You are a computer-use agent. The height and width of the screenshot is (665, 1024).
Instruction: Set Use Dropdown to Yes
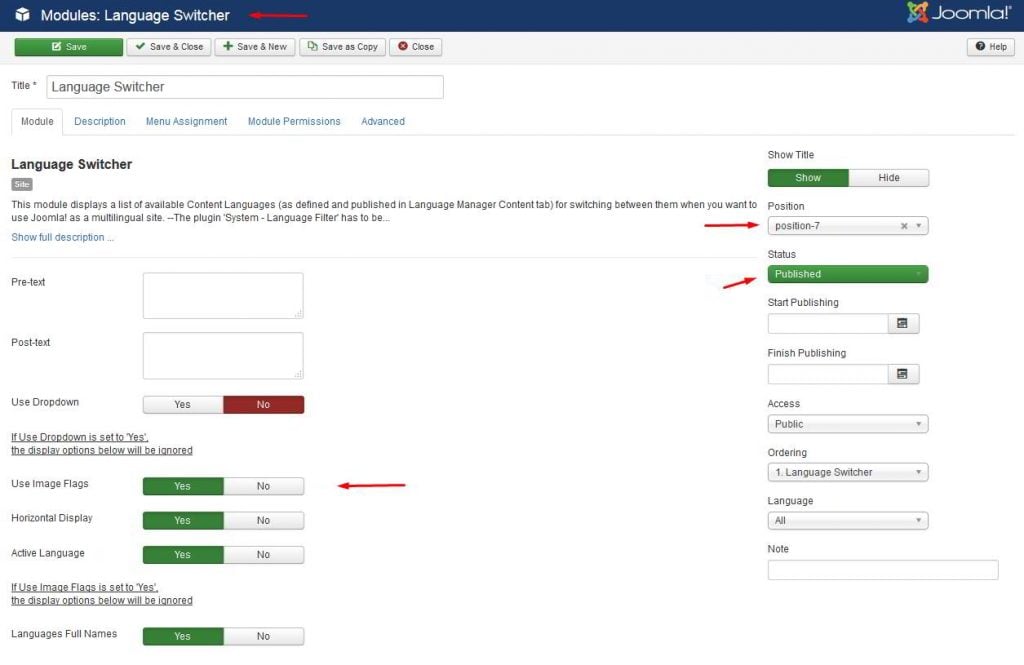coord(183,405)
